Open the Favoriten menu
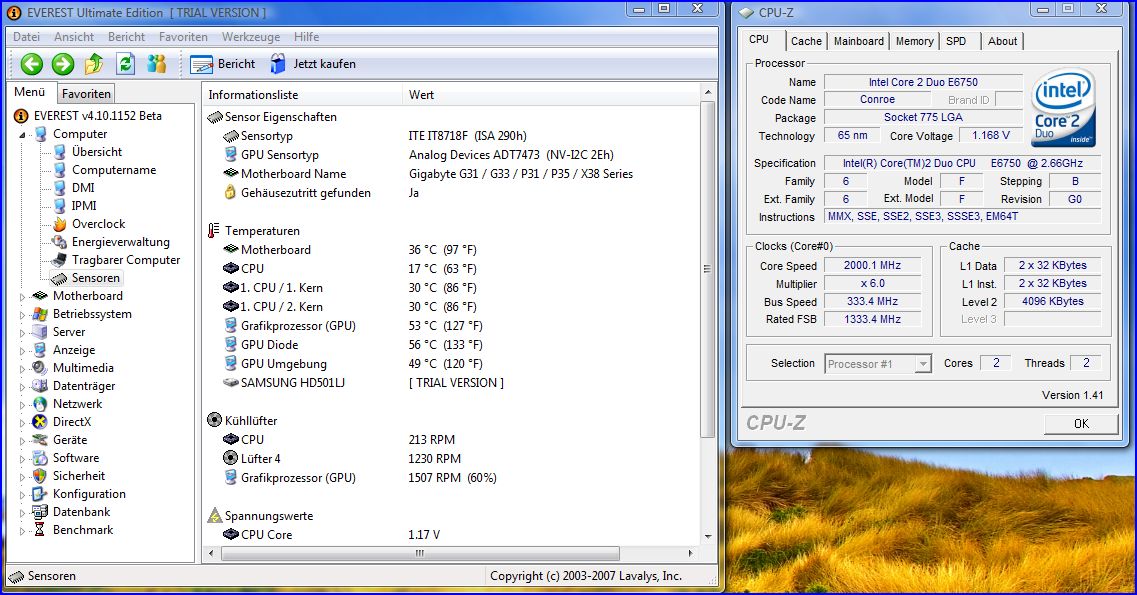Image resolution: width=1137 pixels, height=595 pixels. click(183, 37)
